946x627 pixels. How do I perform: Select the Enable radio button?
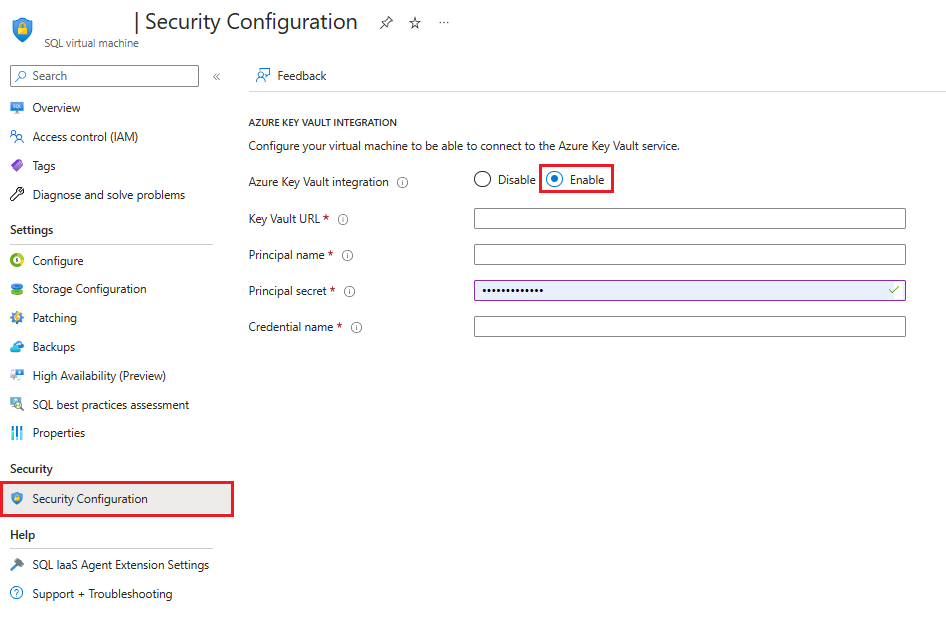click(555, 178)
